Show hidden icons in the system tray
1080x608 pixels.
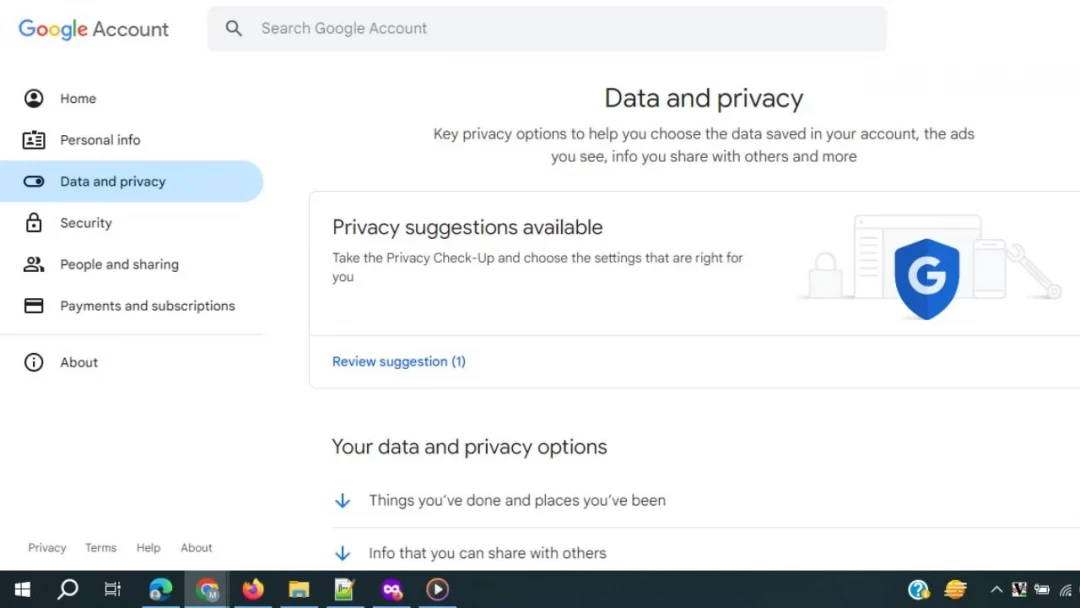[x=997, y=590]
